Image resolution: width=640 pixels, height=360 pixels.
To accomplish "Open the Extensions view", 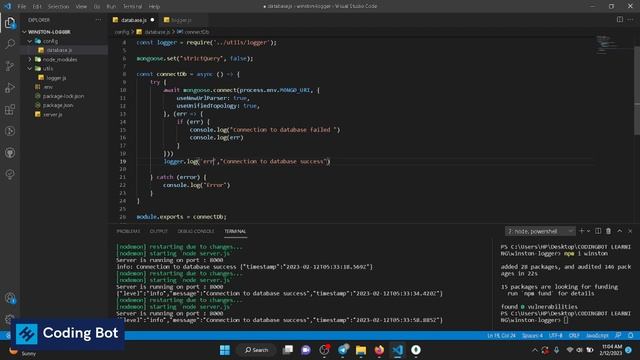I will click(x=10, y=109).
